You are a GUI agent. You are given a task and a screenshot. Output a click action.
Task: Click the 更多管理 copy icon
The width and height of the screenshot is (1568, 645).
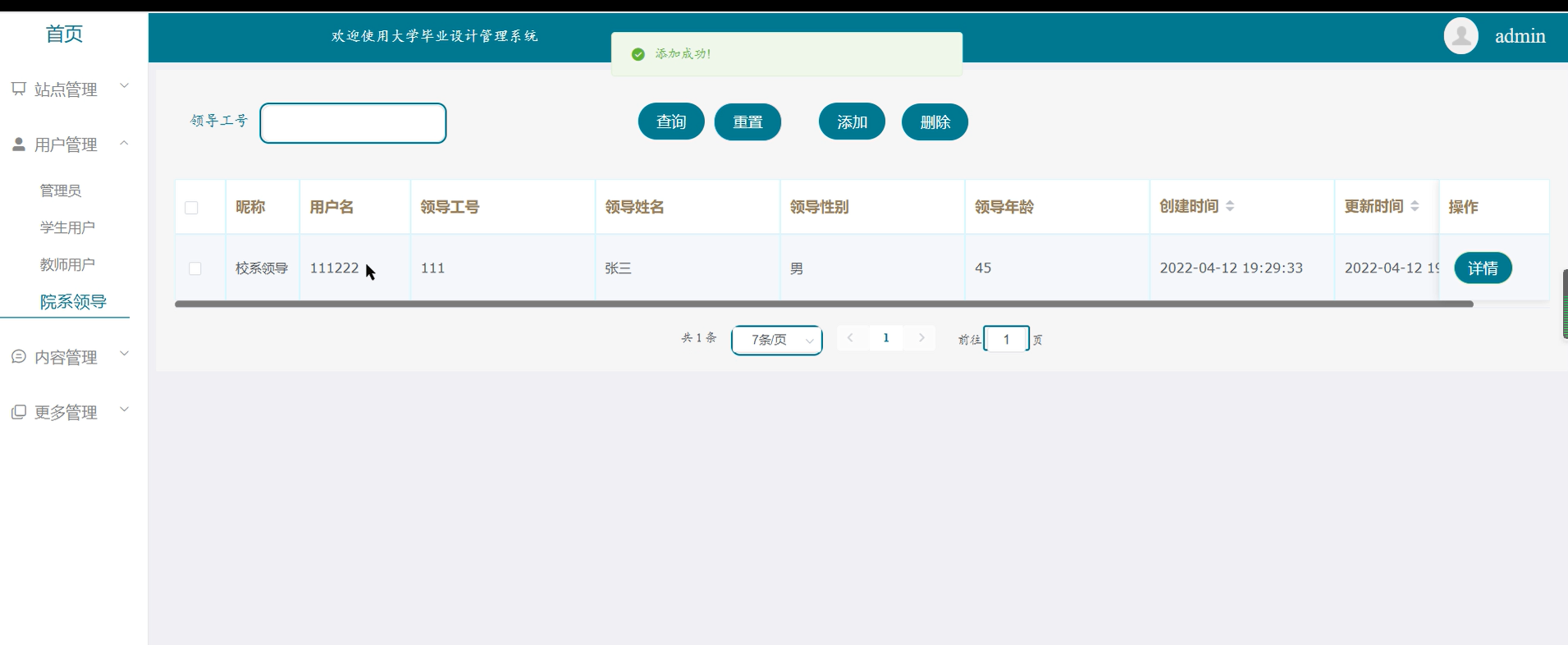[19, 412]
